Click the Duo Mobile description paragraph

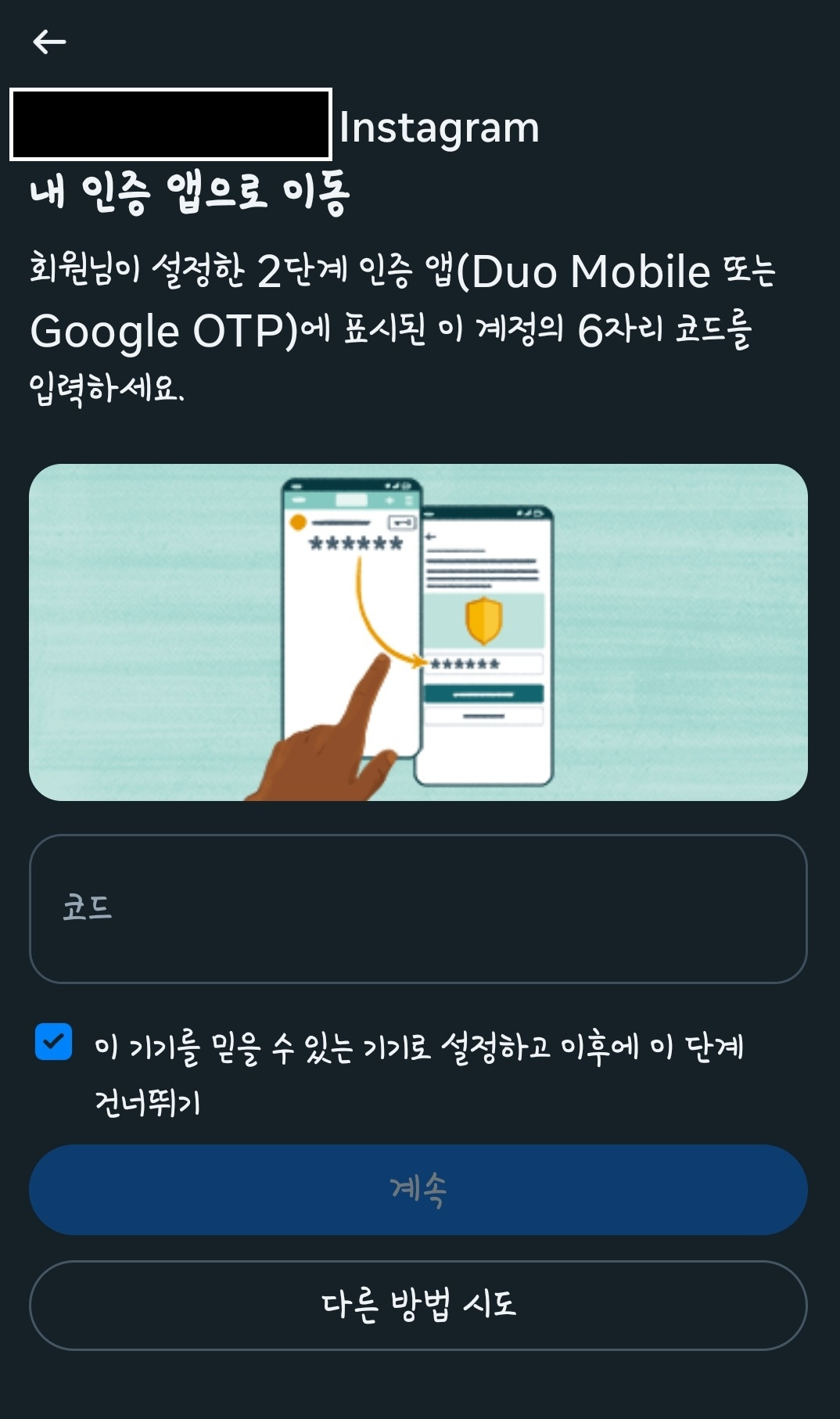tap(403, 328)
